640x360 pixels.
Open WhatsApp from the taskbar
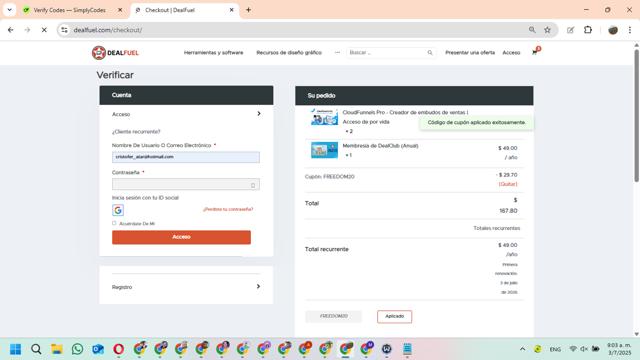click(77, 349)
